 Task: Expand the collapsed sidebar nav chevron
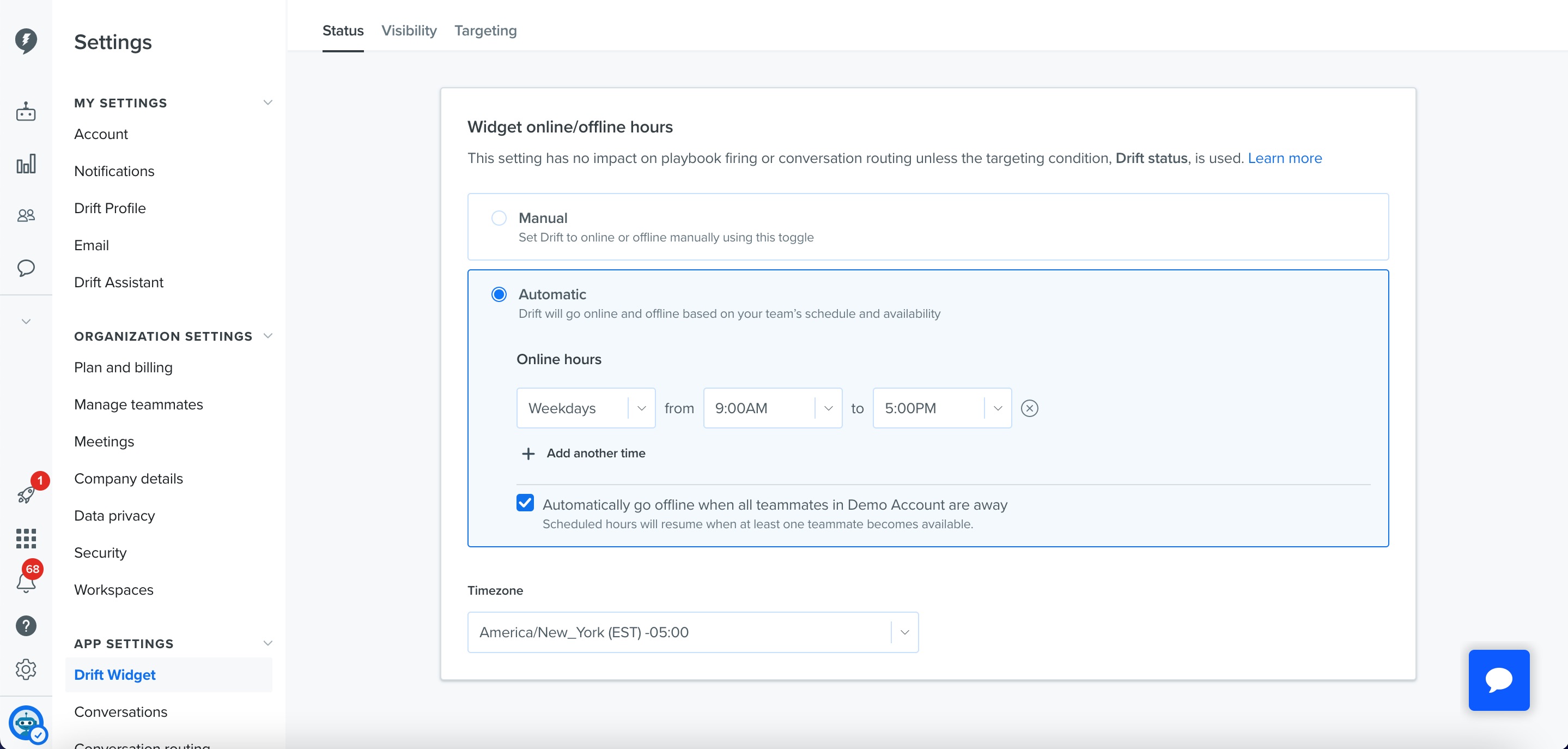[26, 322]
